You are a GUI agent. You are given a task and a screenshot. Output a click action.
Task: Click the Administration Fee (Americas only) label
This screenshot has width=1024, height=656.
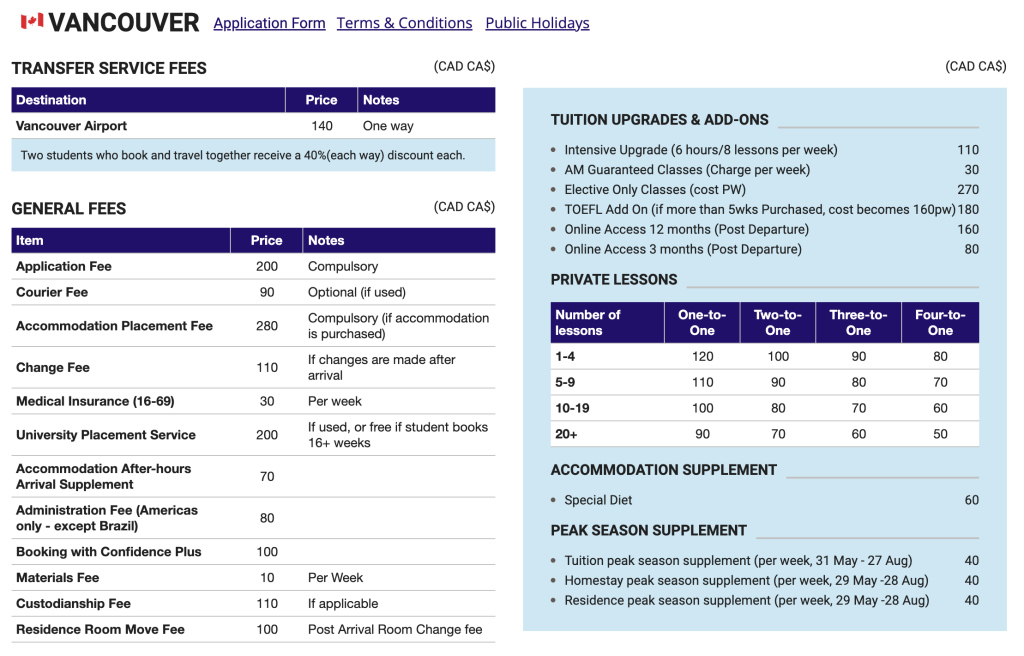[106, 518]
